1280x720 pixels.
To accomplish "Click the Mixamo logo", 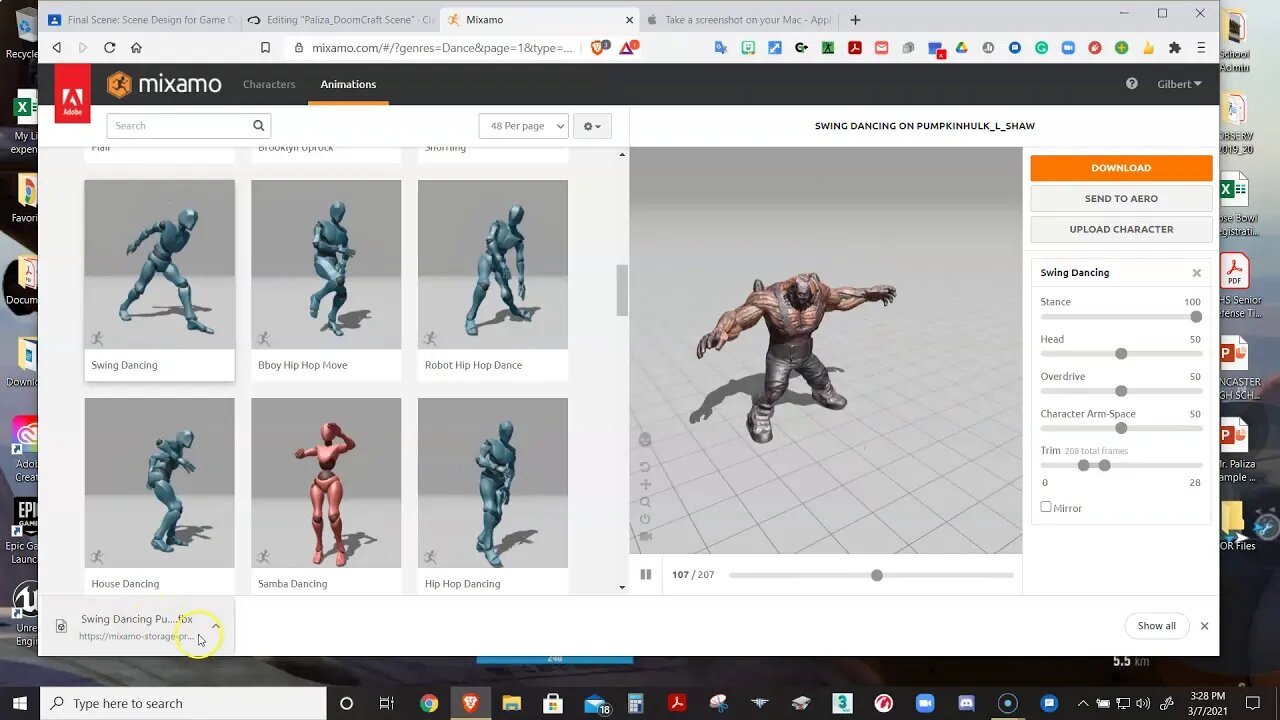I will pos(164,84).
